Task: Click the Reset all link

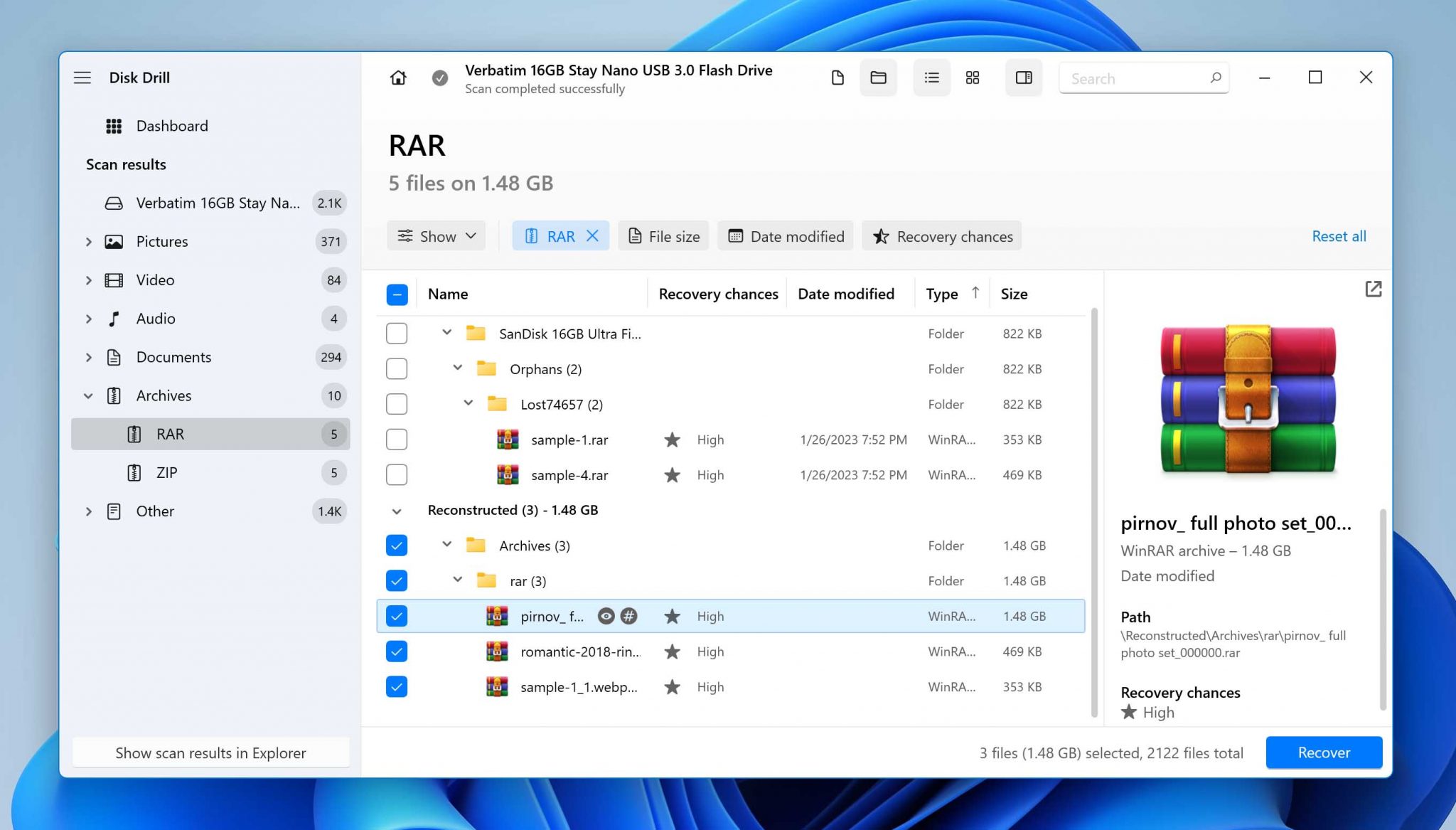Action: click(x=1339, y=235)
